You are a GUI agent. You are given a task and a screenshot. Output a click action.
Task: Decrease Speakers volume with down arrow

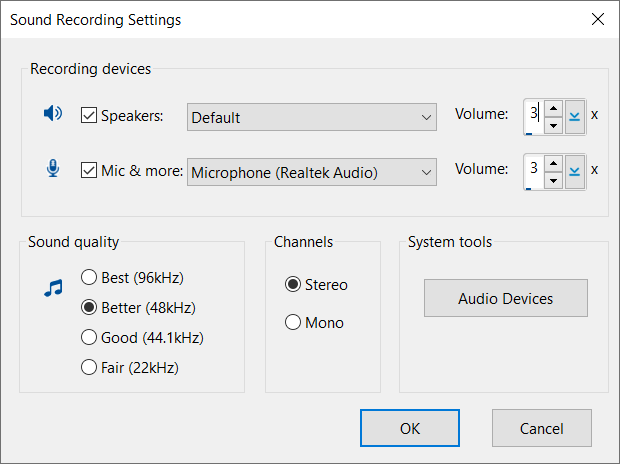[x=553, y=125]
